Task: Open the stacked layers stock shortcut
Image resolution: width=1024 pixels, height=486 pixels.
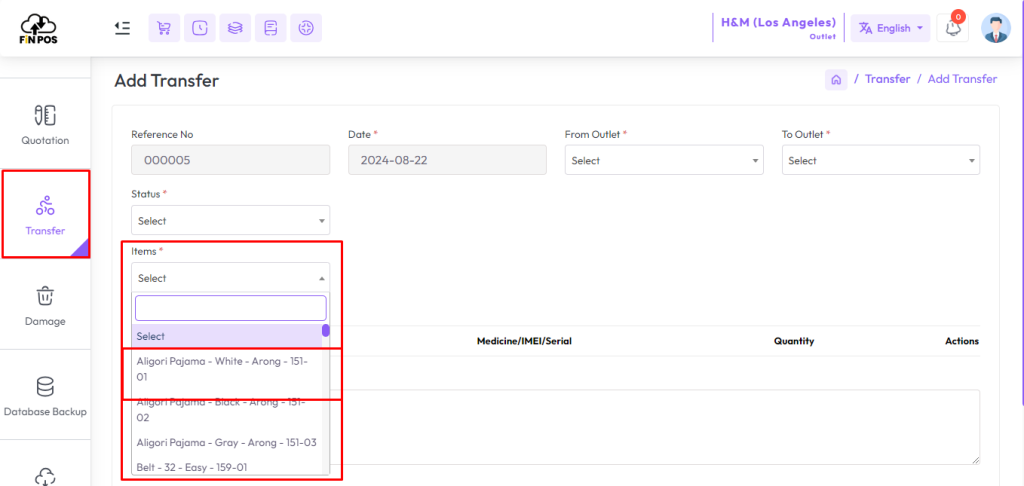Action: pyautogui.click(x=235, y=28)
